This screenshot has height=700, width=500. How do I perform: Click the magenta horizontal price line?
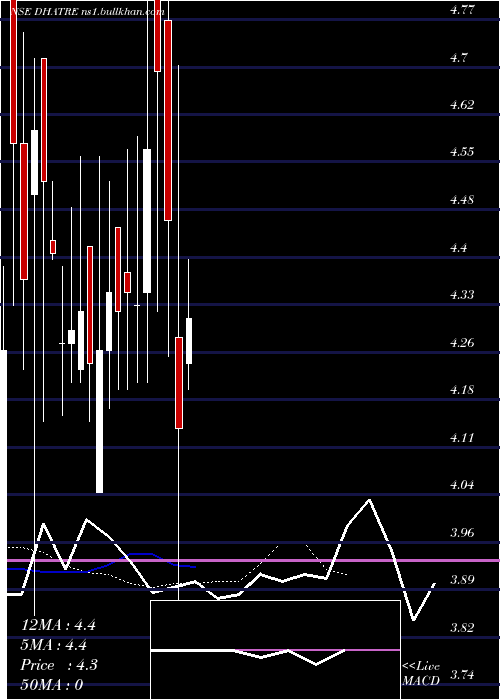[x=250, y=560]
